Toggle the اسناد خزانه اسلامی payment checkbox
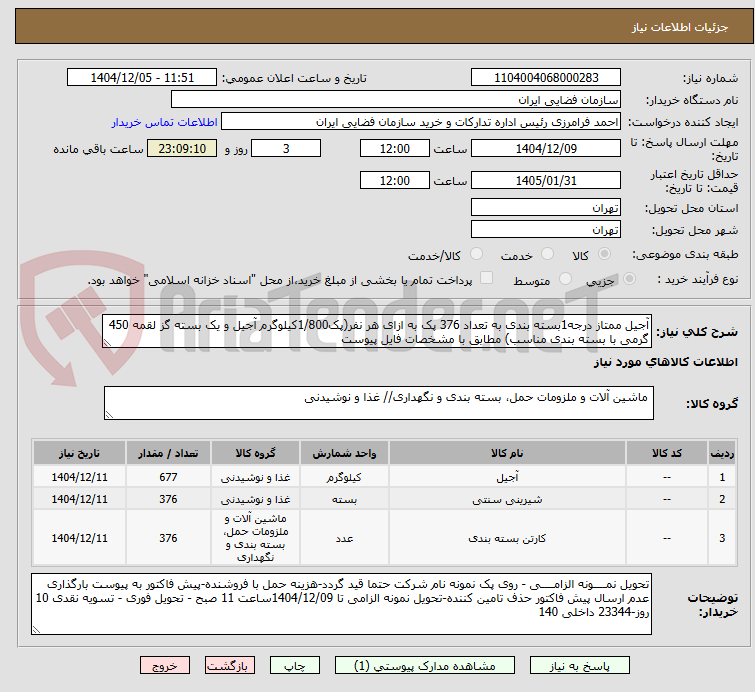This screenshot has width=755, height=692. tap(486, 278)
